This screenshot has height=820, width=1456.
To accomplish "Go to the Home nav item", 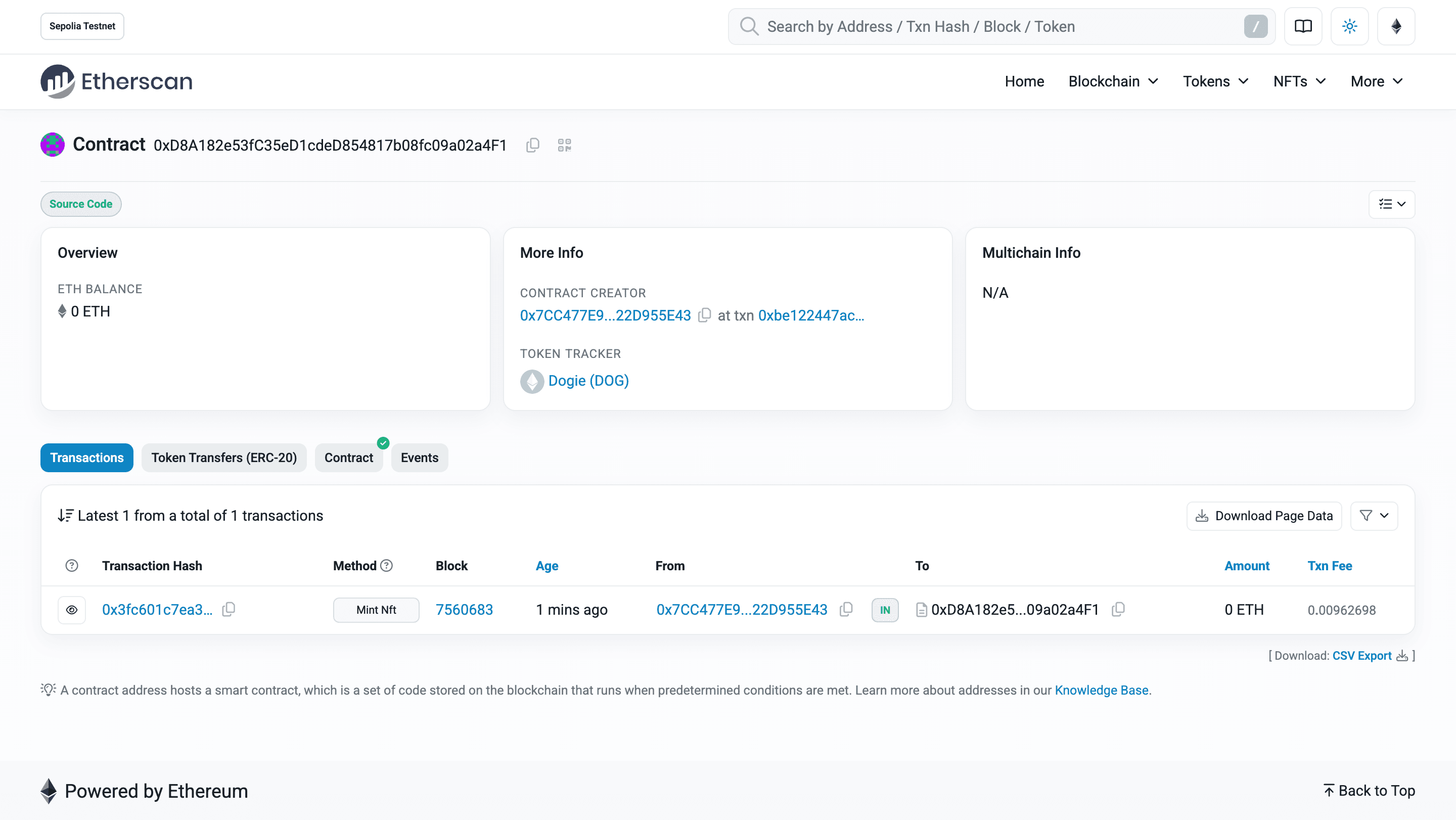I will coord(1024,81).
